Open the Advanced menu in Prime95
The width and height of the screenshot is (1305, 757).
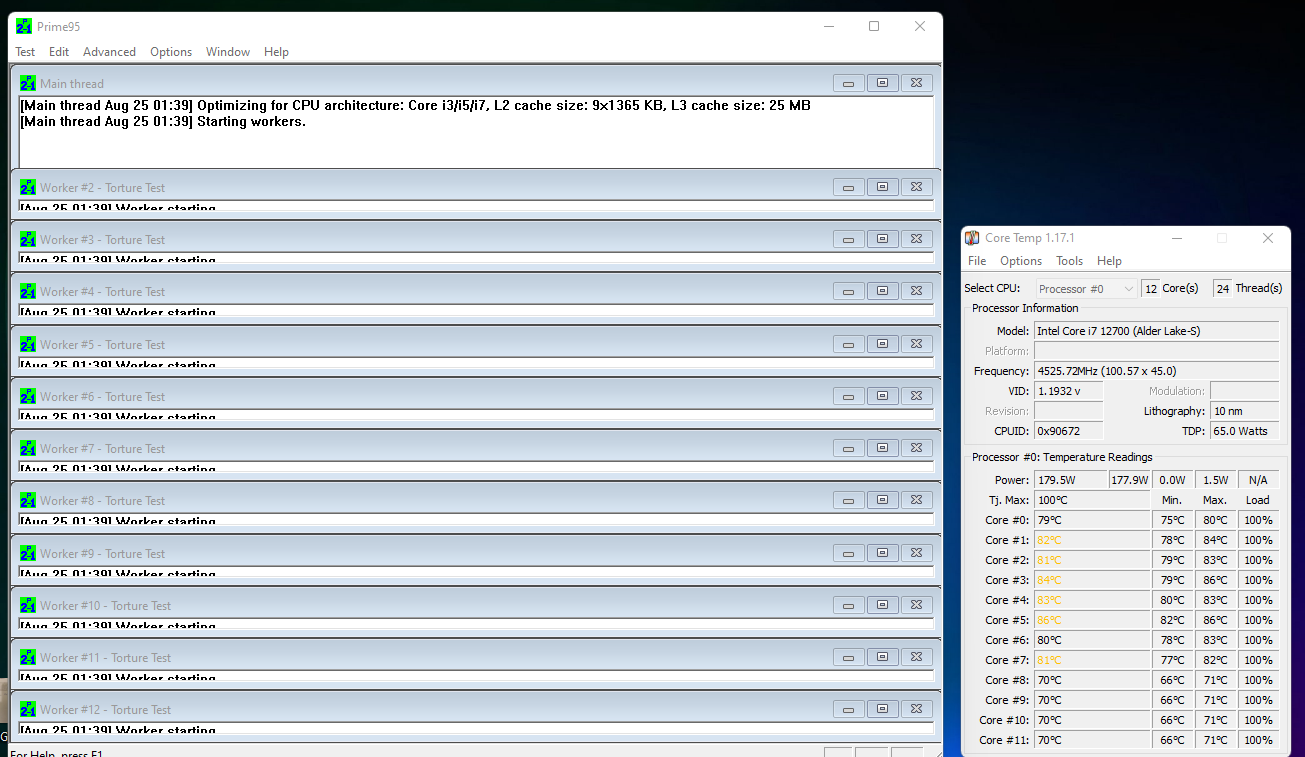pos(109,52)
